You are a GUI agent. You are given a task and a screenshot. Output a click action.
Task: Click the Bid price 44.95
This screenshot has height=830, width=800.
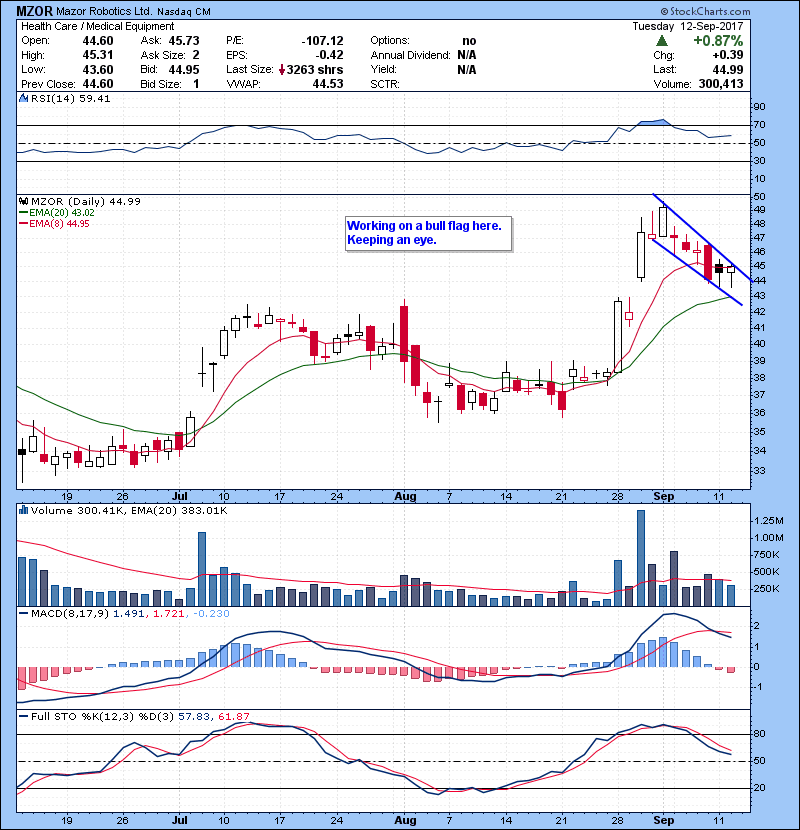tap(184, 70)
